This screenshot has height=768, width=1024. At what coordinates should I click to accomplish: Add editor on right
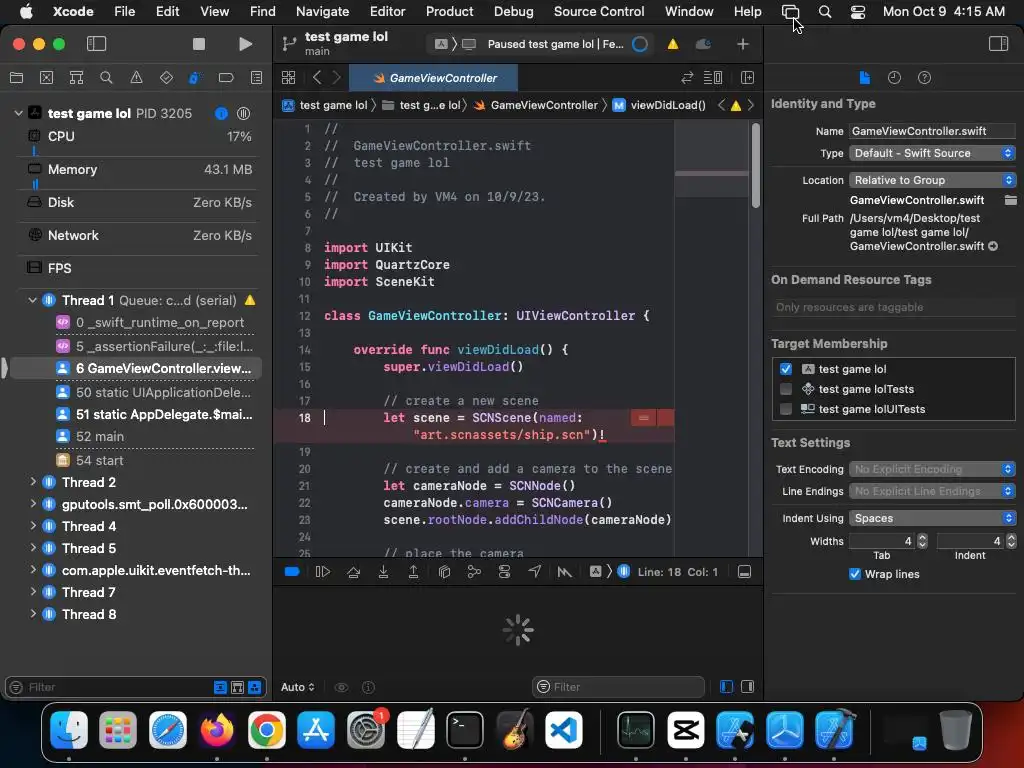coord(747,78)
